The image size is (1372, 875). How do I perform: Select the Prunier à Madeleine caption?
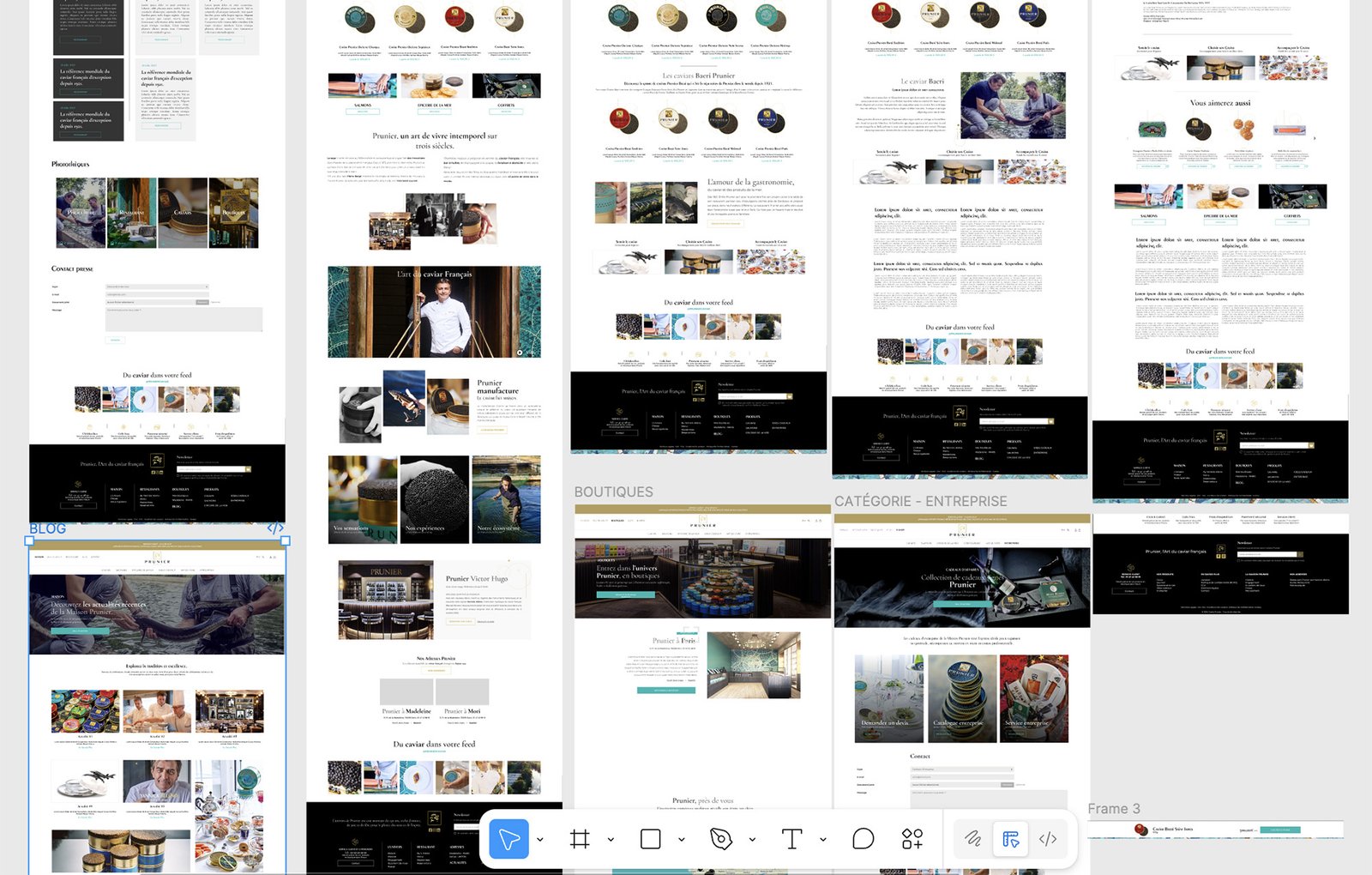tap(406, 711)
